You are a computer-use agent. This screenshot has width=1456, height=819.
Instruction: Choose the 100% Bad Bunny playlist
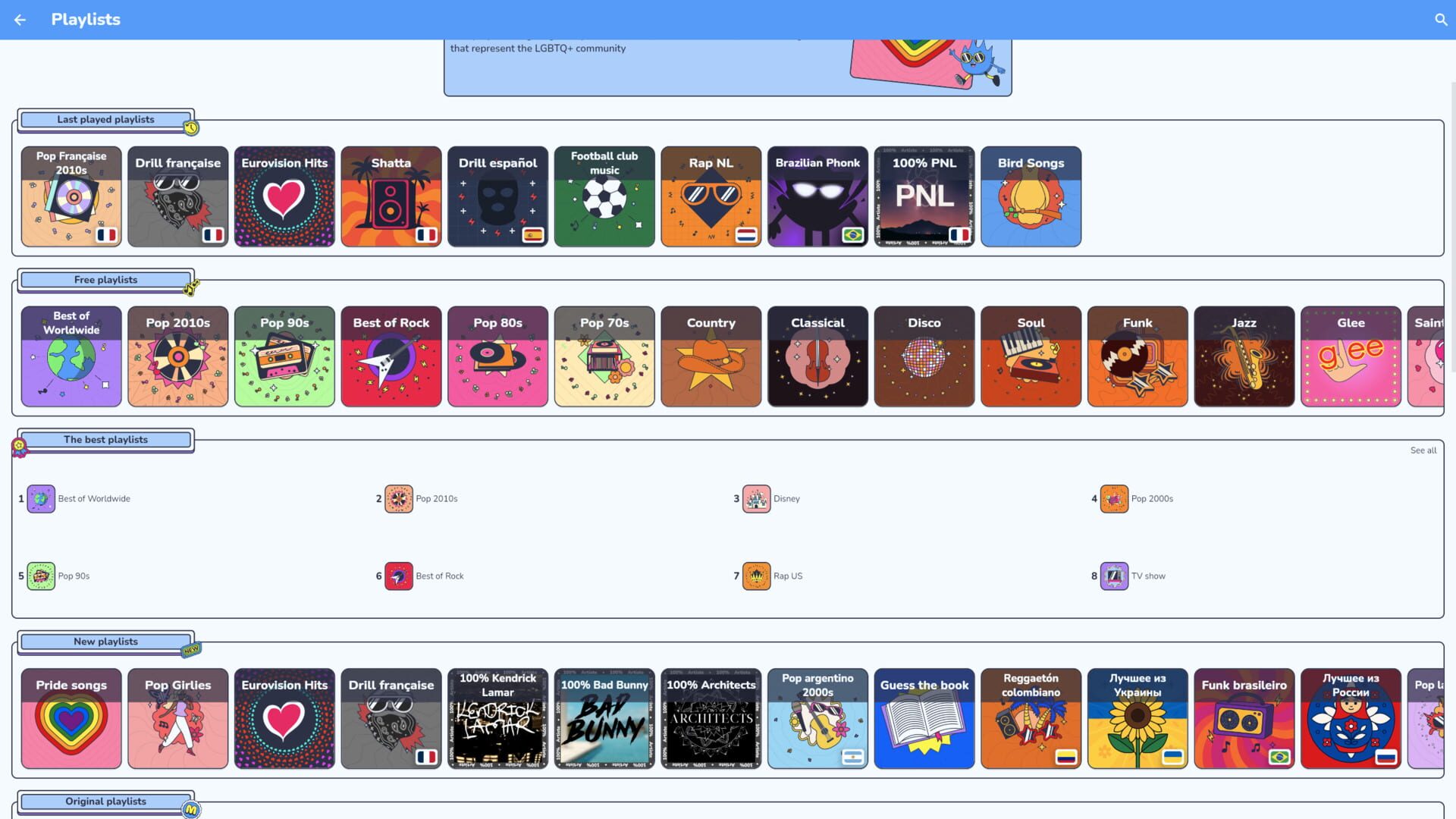604,718
